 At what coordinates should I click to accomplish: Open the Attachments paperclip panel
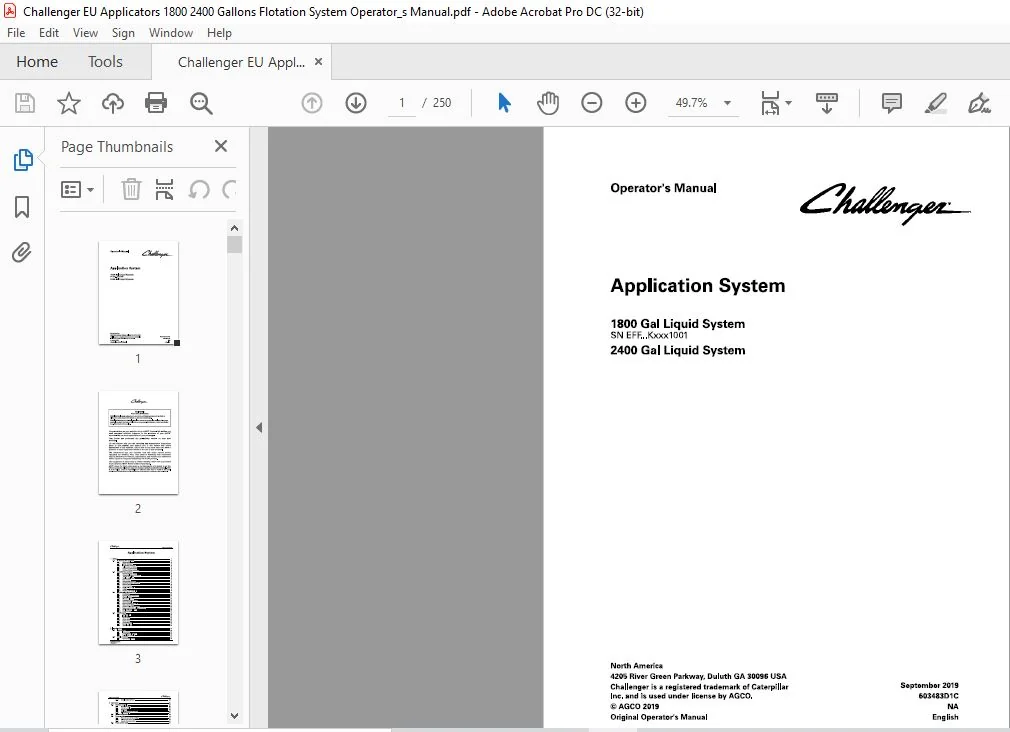(22, 252)
